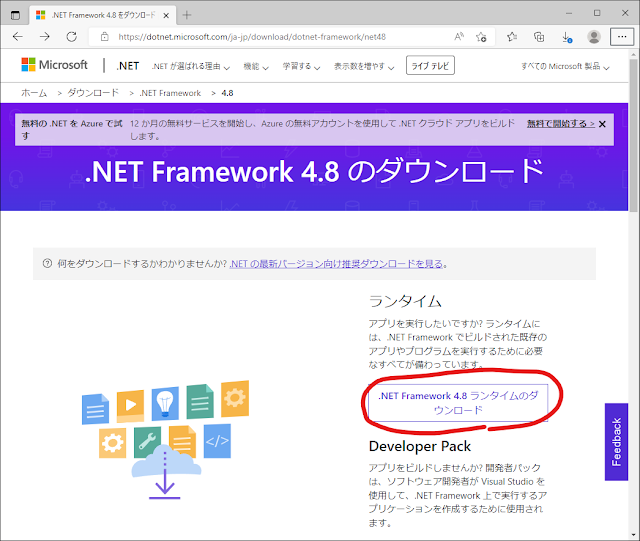Expand the ".NET が選ばれる理由" menu
This screenshot has height=541, width=640.
tap(191, 67)
